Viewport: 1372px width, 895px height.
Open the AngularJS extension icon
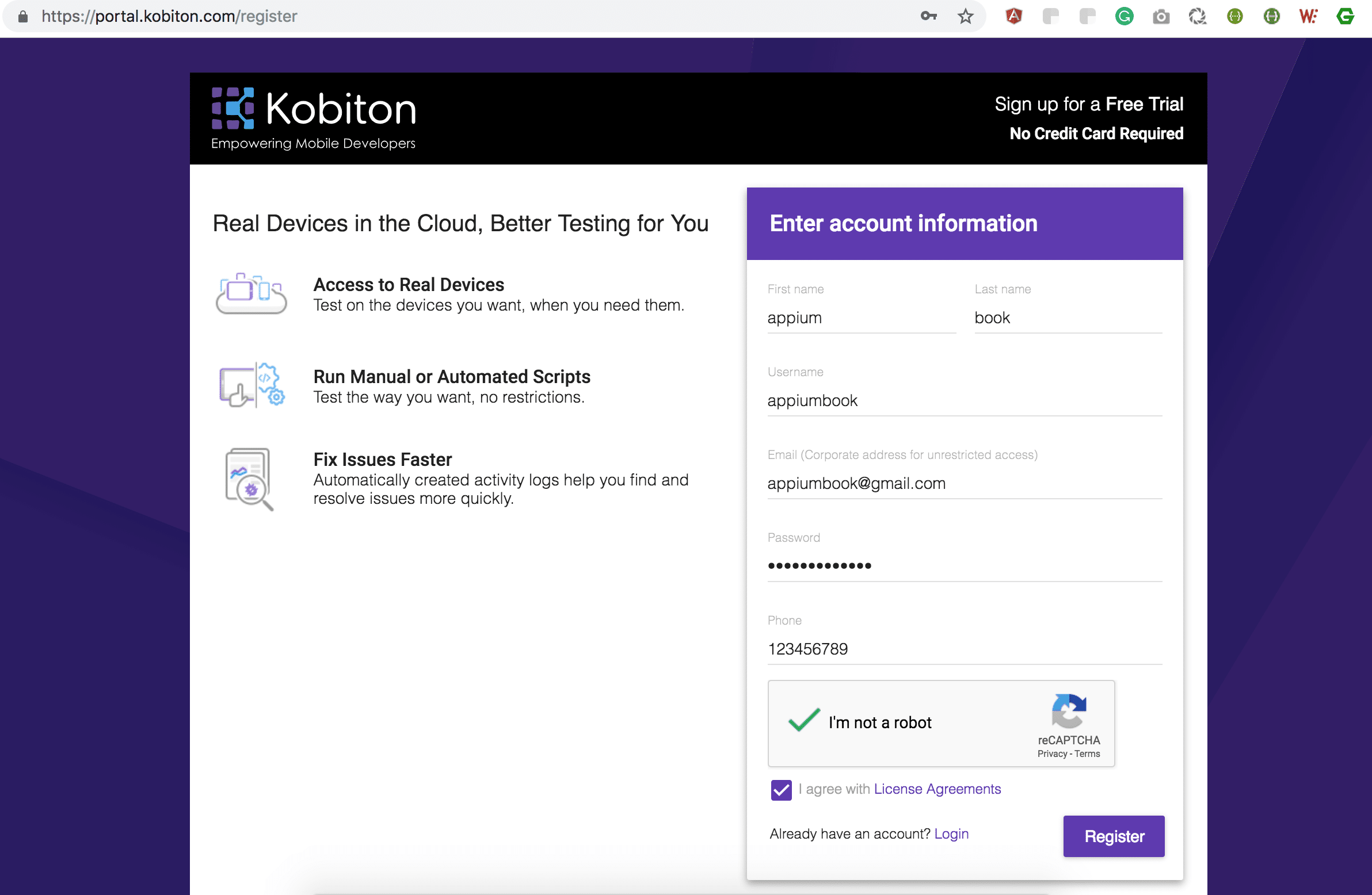pos(1013,16)
